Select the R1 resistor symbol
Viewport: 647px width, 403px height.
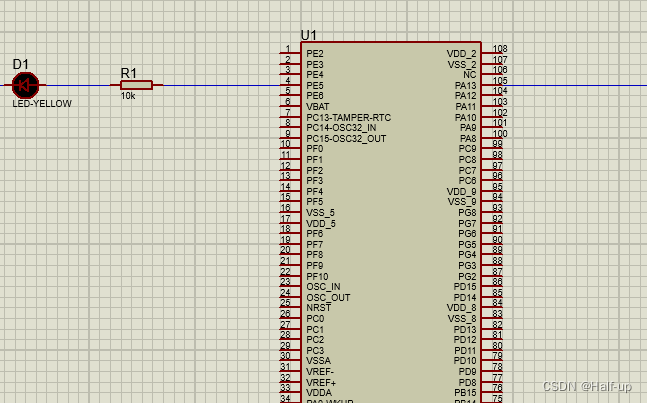pyautogui.click(x=136, y=85)
